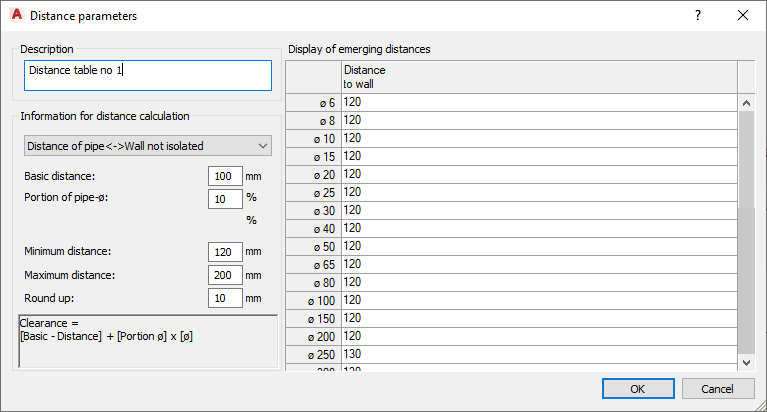The height and width of the screenshot is (412, 767).
Task: Click the Maximum distance input field
Action: (x=225, y=275)
